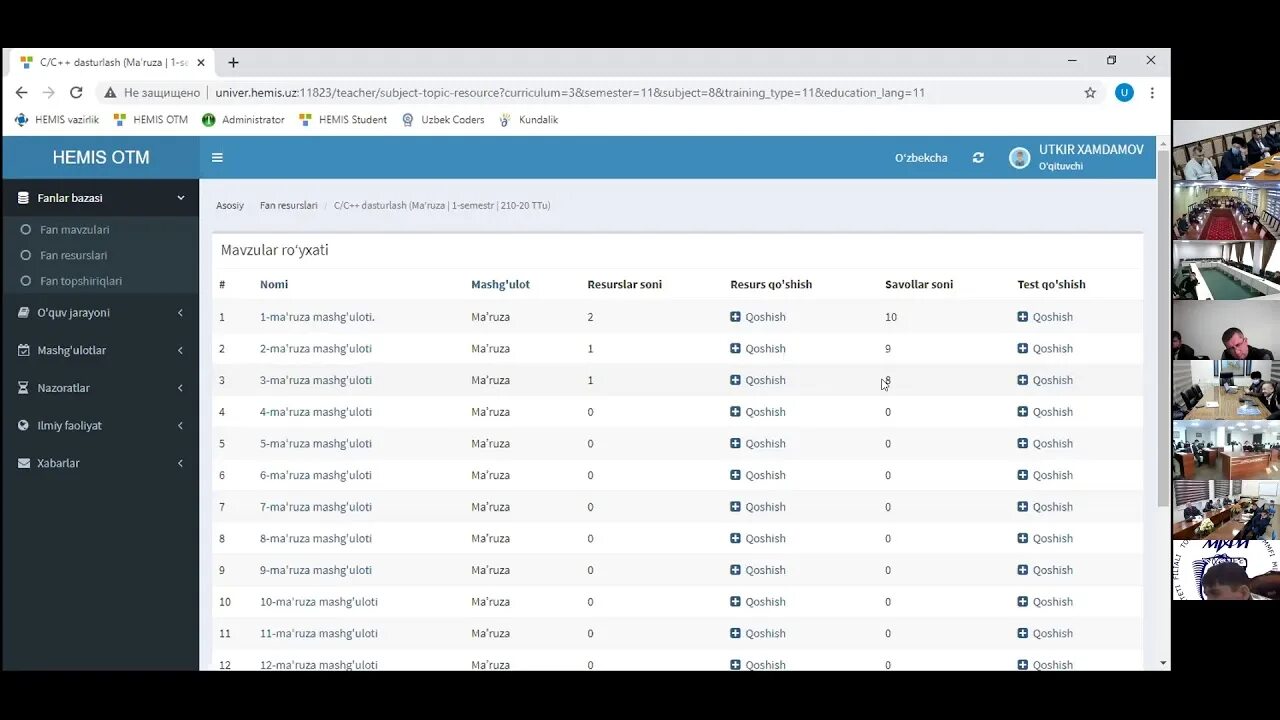Viewport: 1280px width, 720px height.
Task: Reload the page with refresh icon
Action: point(76,92)
